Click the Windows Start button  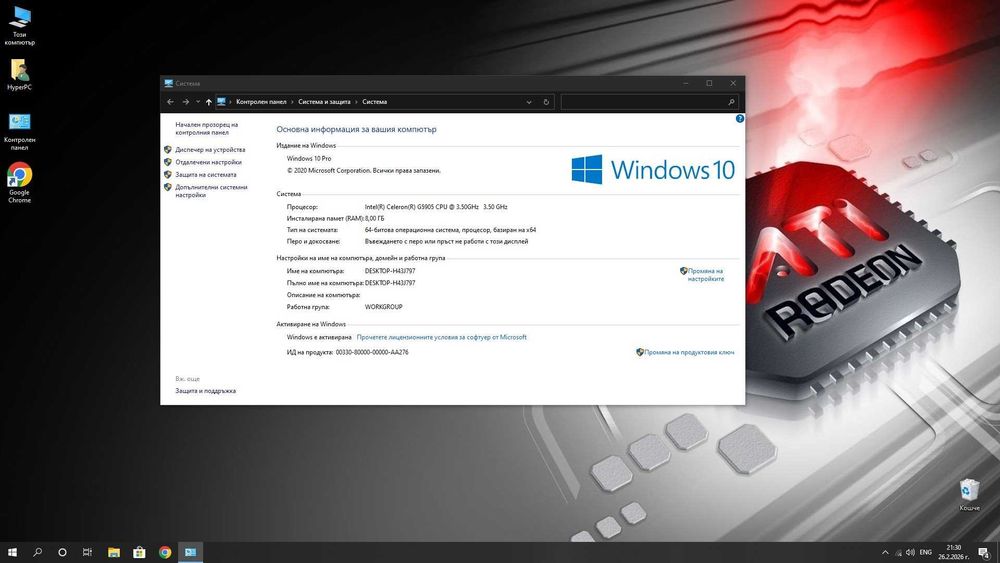tap(12, 552)
